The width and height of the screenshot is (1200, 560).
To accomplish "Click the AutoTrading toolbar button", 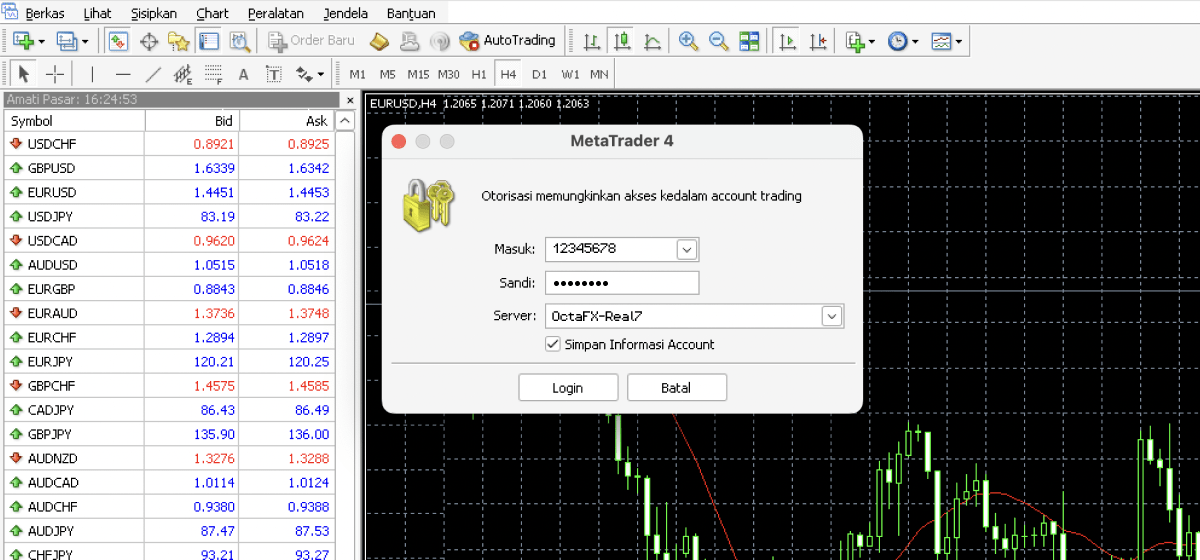I will (507, 41).
